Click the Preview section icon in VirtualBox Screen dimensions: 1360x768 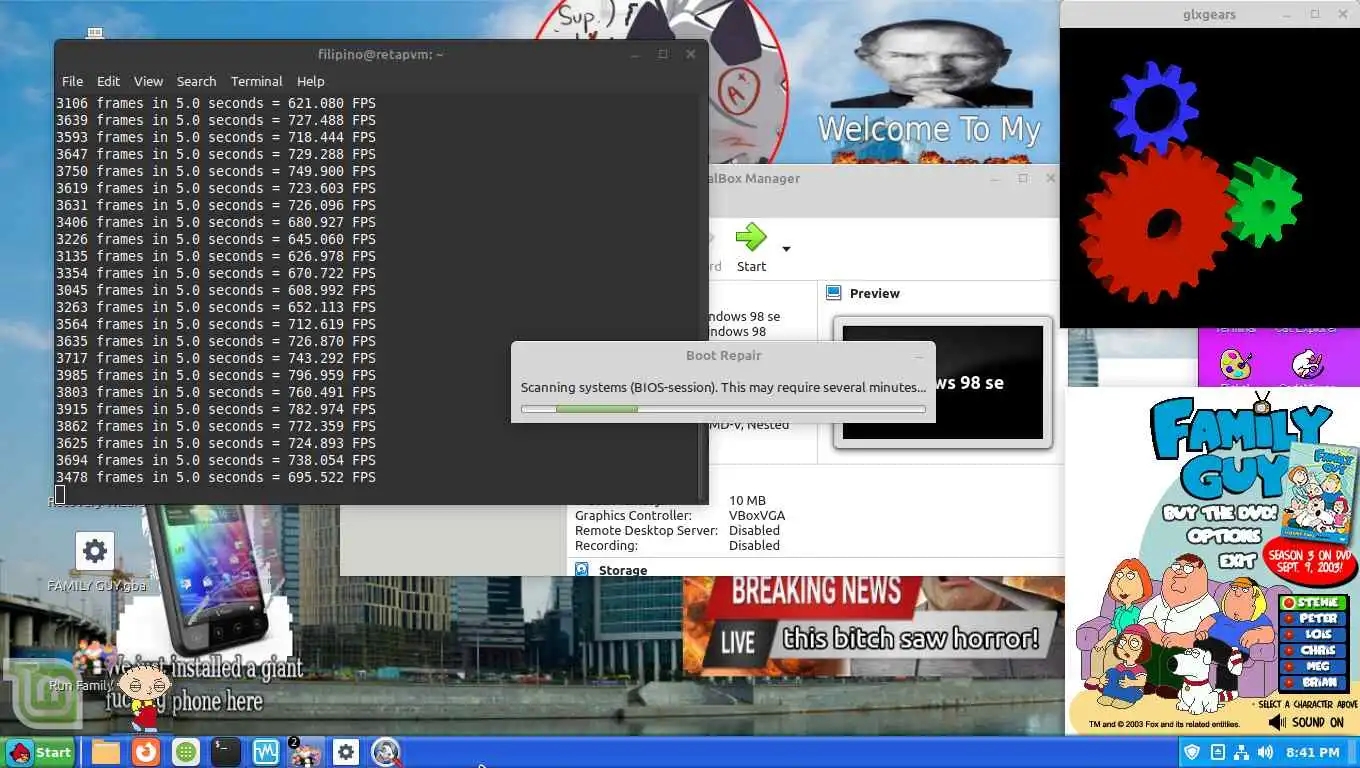point(834,293)
